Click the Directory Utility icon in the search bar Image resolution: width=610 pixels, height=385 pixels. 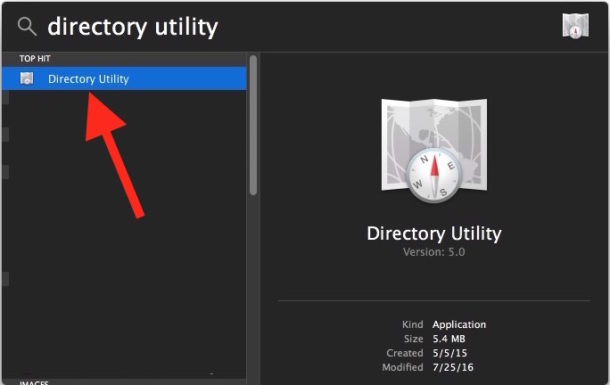[x=575, y=26]
